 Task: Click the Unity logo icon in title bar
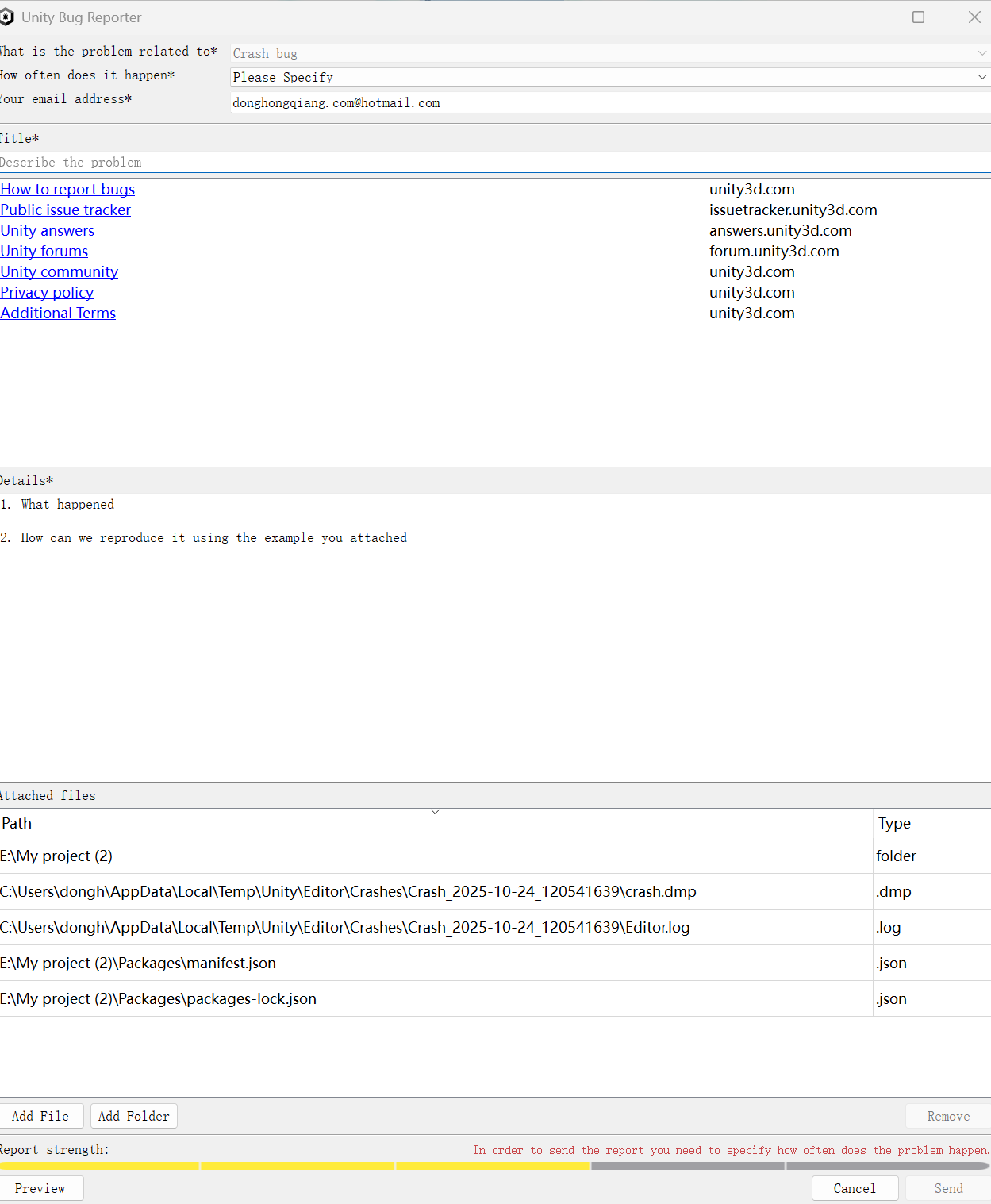(6, 17)
